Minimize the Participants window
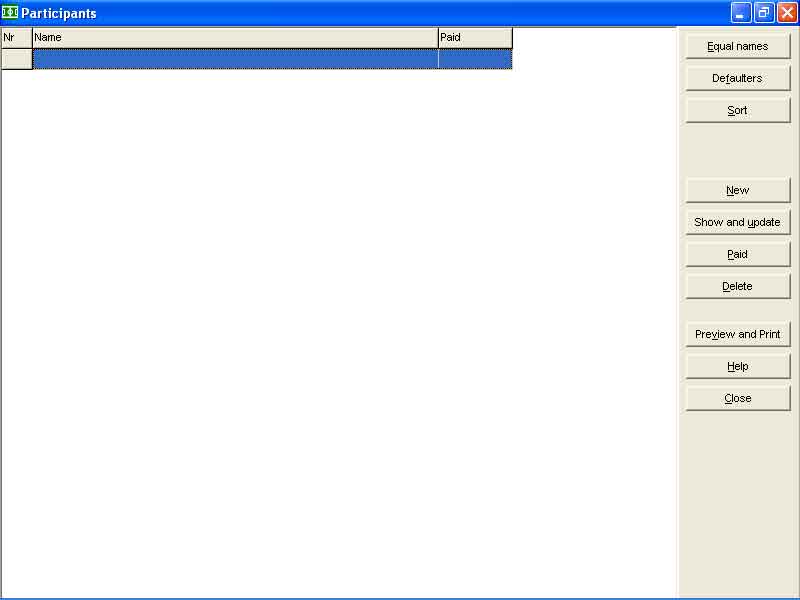 [741, 13]
